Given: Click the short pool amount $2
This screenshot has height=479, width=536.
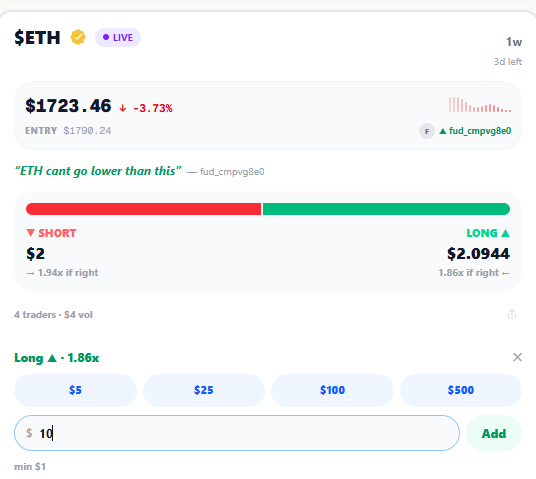Looking at the screenshot, I should click(36, 254).
